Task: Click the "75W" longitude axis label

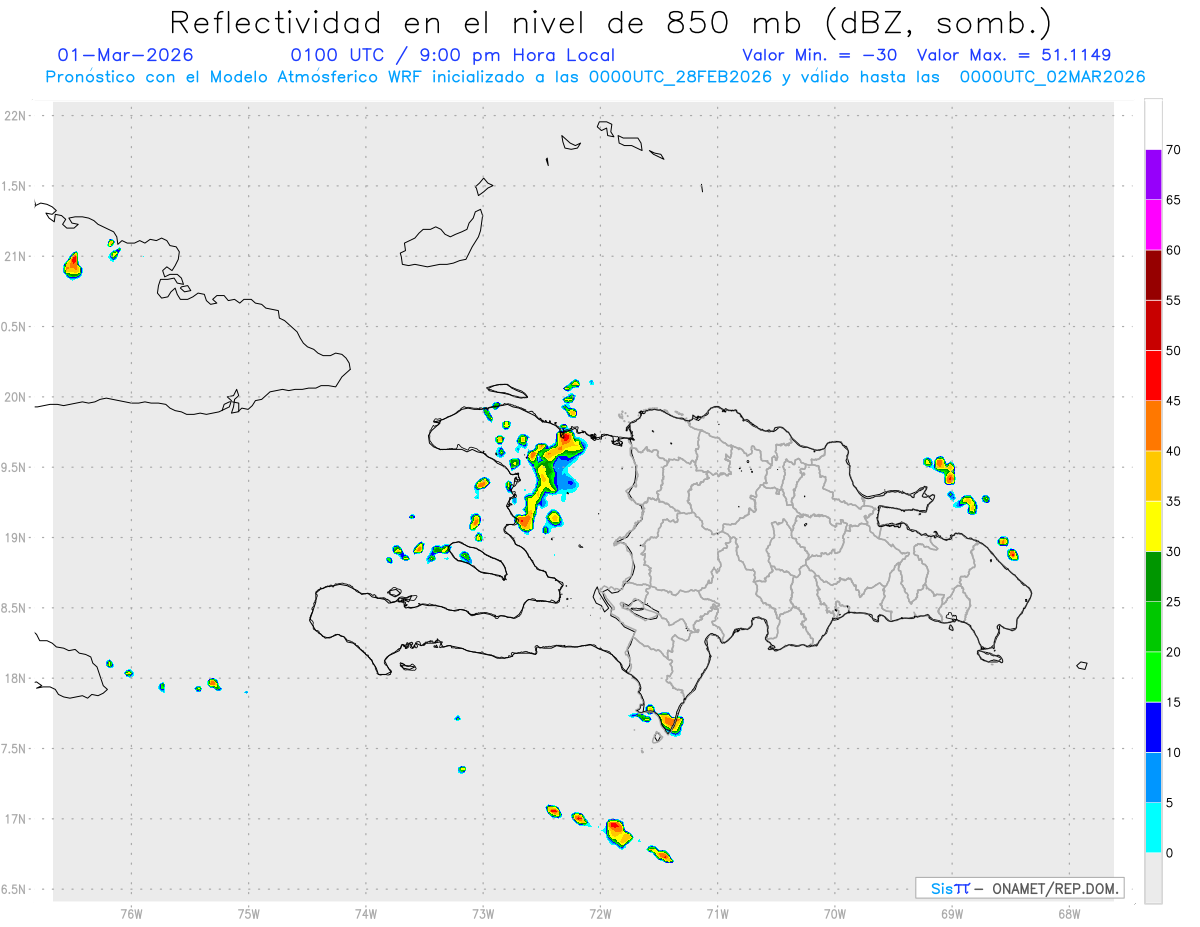Action: click(x=249, y=914)
